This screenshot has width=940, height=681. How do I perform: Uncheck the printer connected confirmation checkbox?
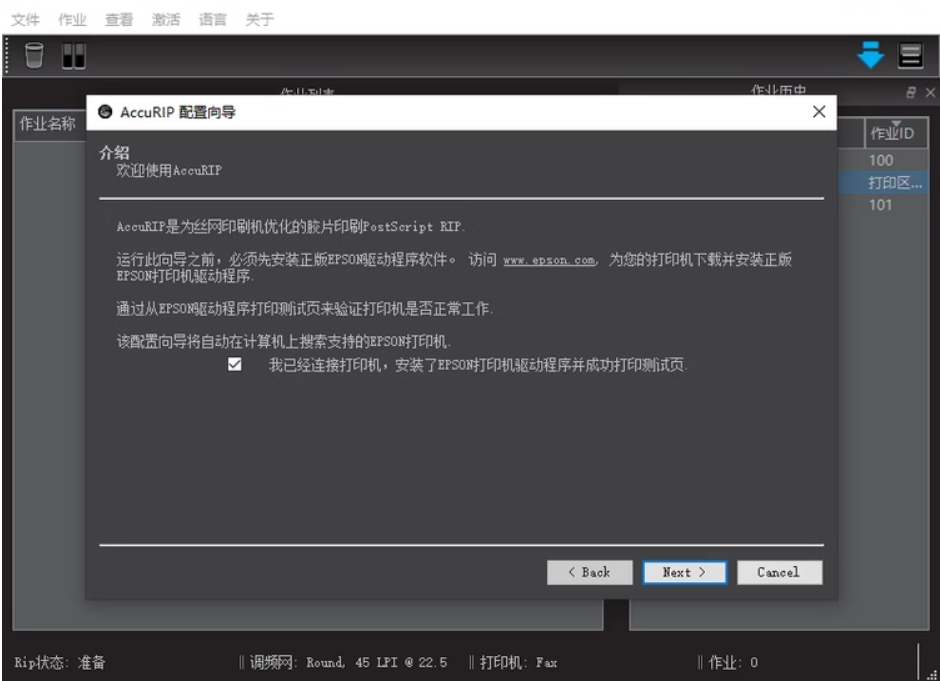[234, 364]
